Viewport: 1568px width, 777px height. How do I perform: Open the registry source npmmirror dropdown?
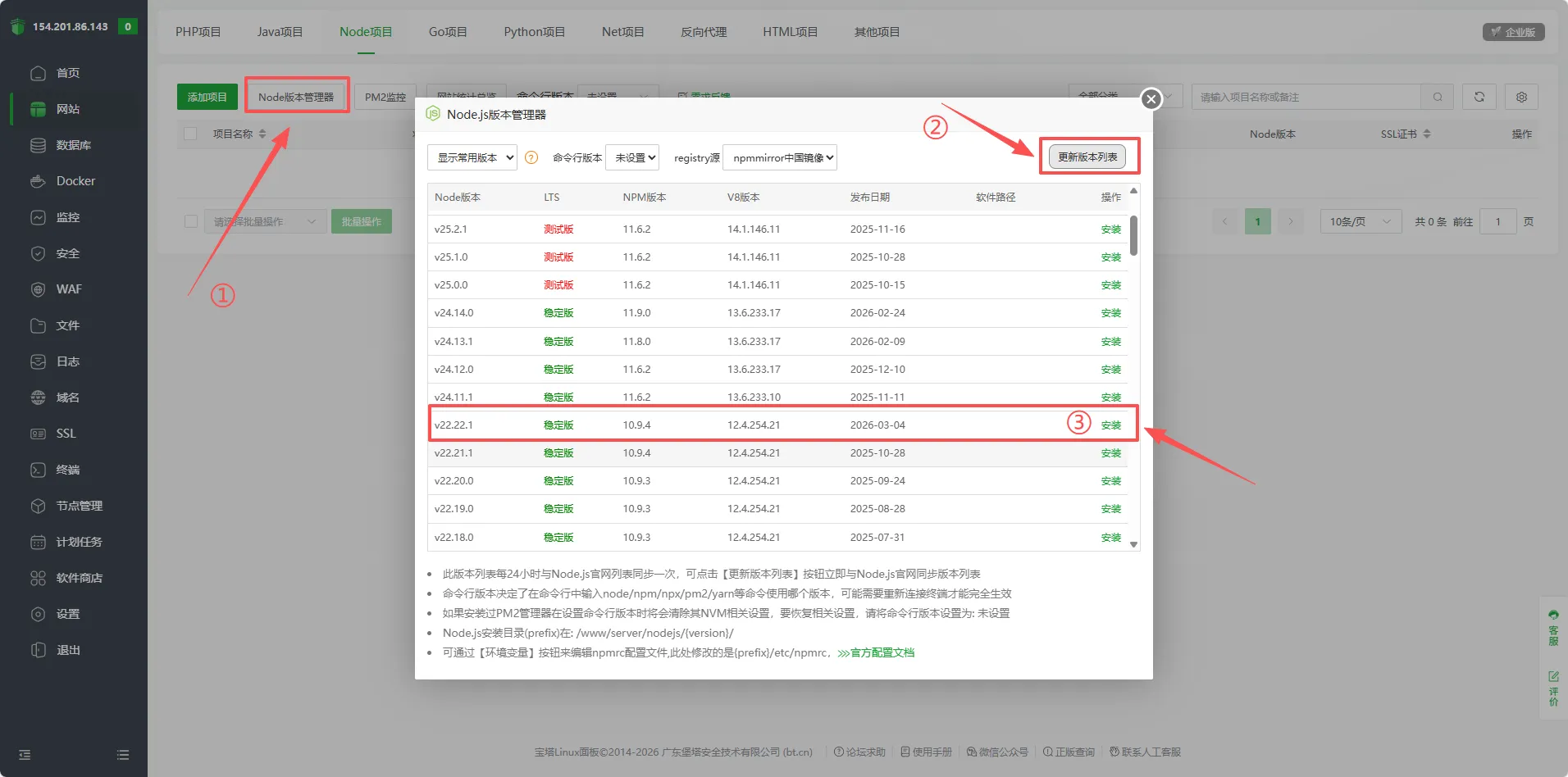(x=780, y=157)
